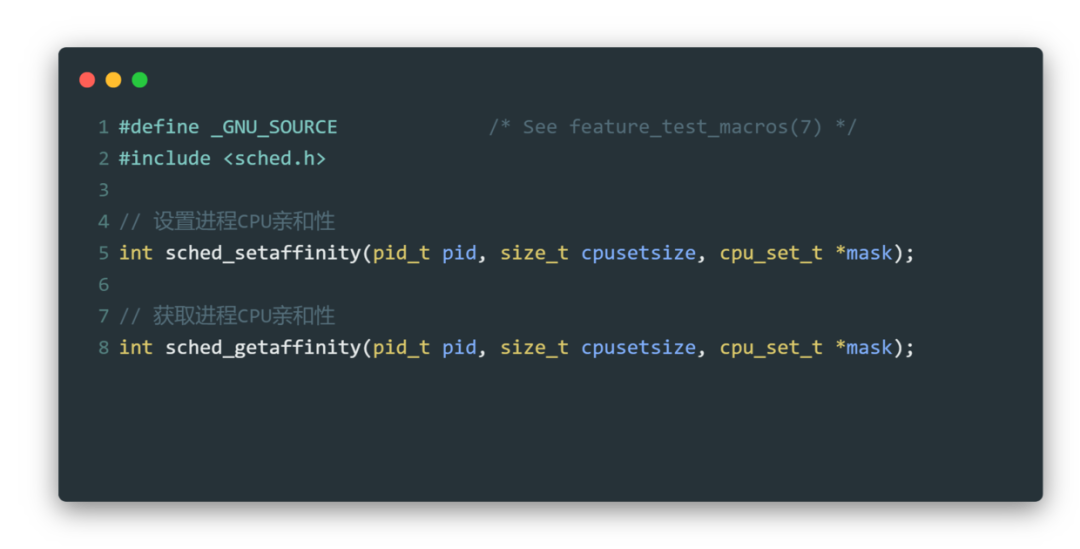Screen dimensions: 1080x549
Task: Click the sched_getaffinity function name
Action: click(x=263, y=347)
